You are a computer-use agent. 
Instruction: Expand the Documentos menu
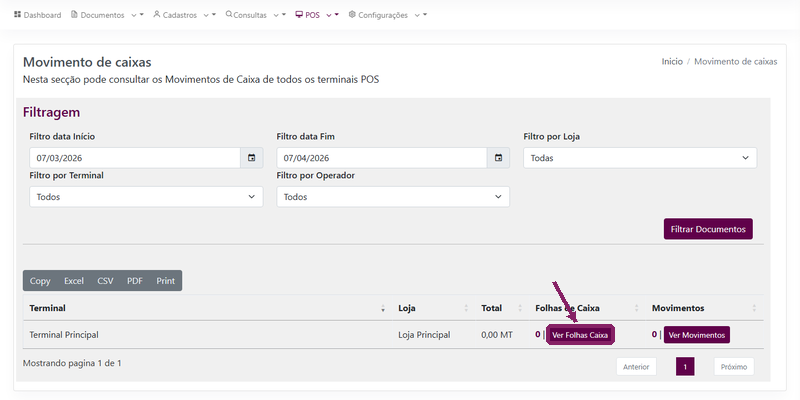click(x=107, y=15)
